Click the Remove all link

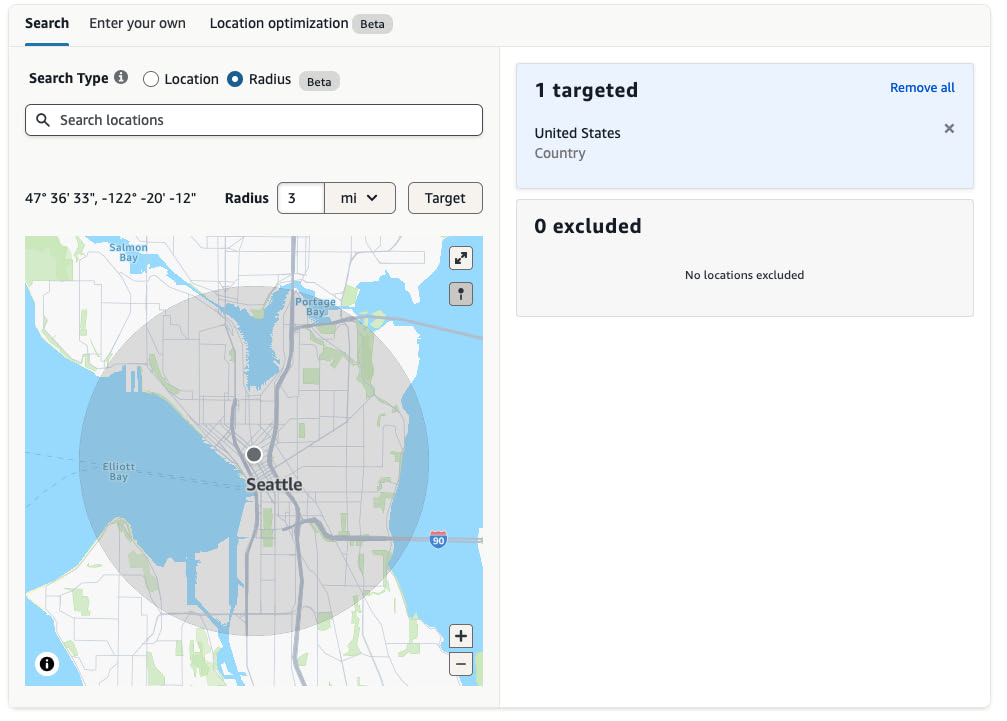point(921,87)
